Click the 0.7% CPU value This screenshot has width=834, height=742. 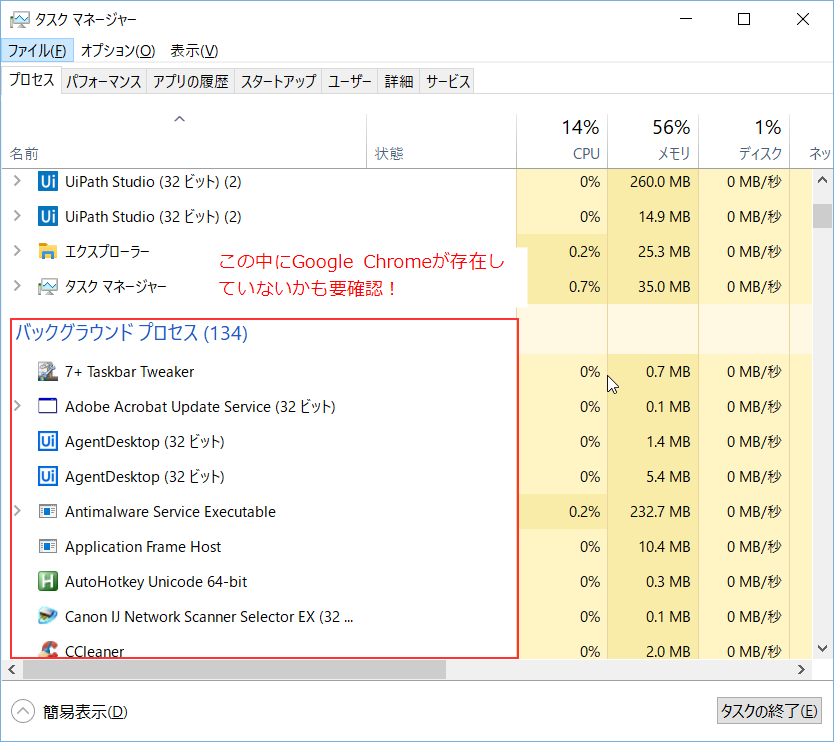[585, 287]
